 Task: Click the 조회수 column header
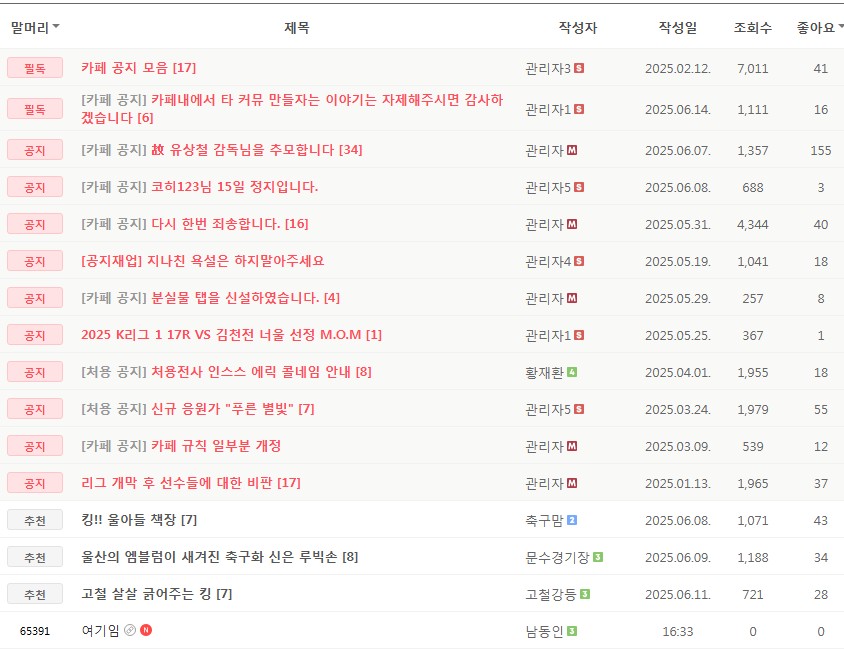click(x=752, y=27)
